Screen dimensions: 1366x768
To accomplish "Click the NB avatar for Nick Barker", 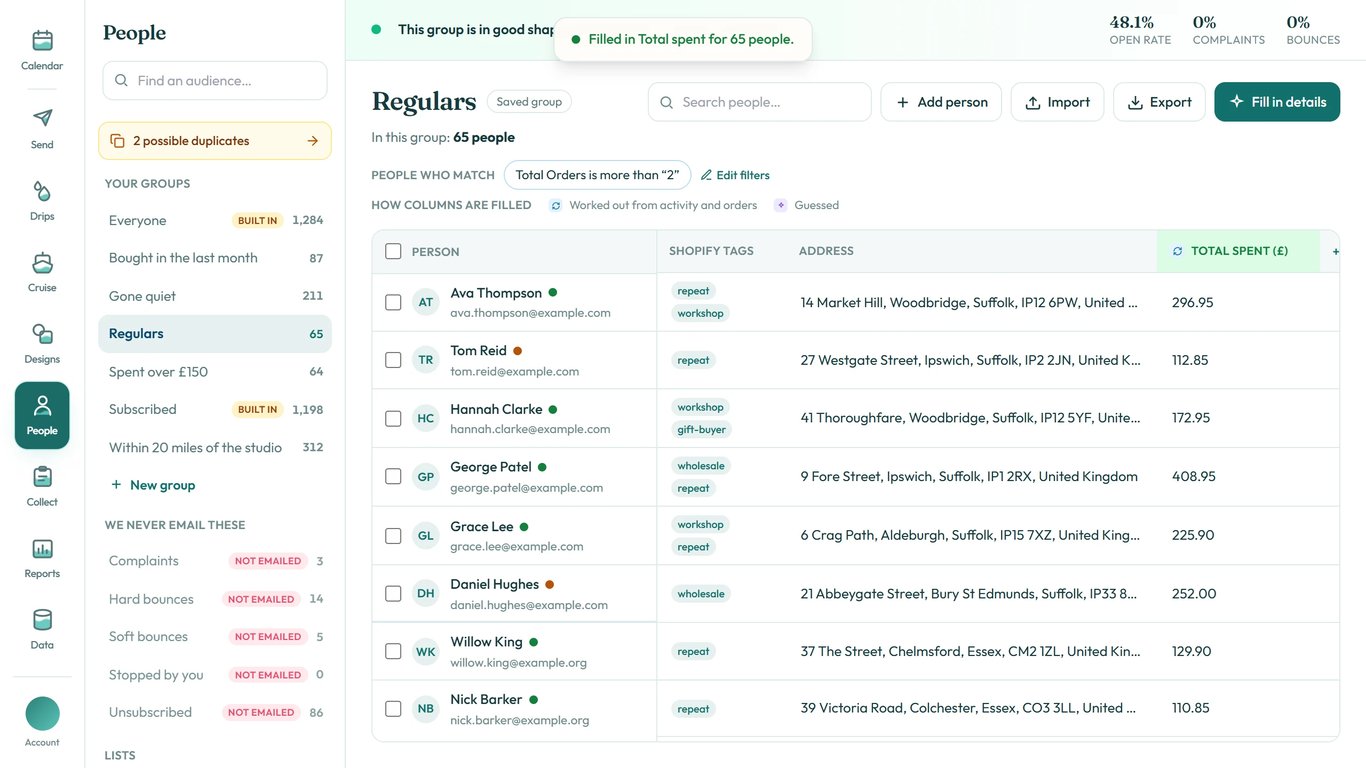I will click(426, 708).
